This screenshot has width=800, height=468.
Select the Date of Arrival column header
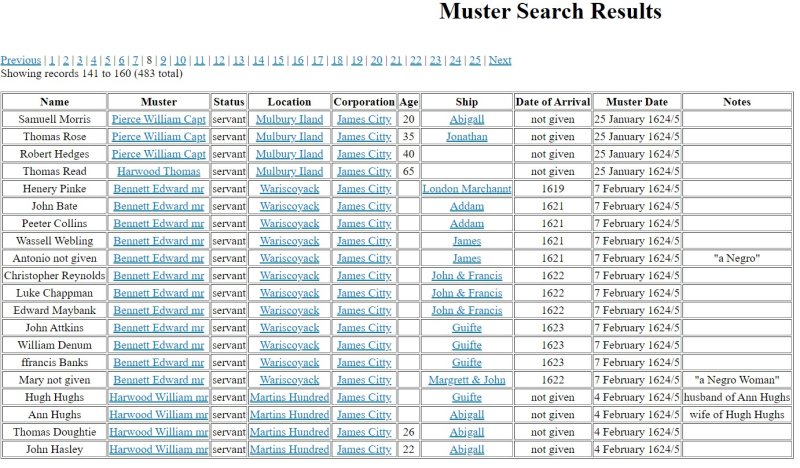[553, 102]
